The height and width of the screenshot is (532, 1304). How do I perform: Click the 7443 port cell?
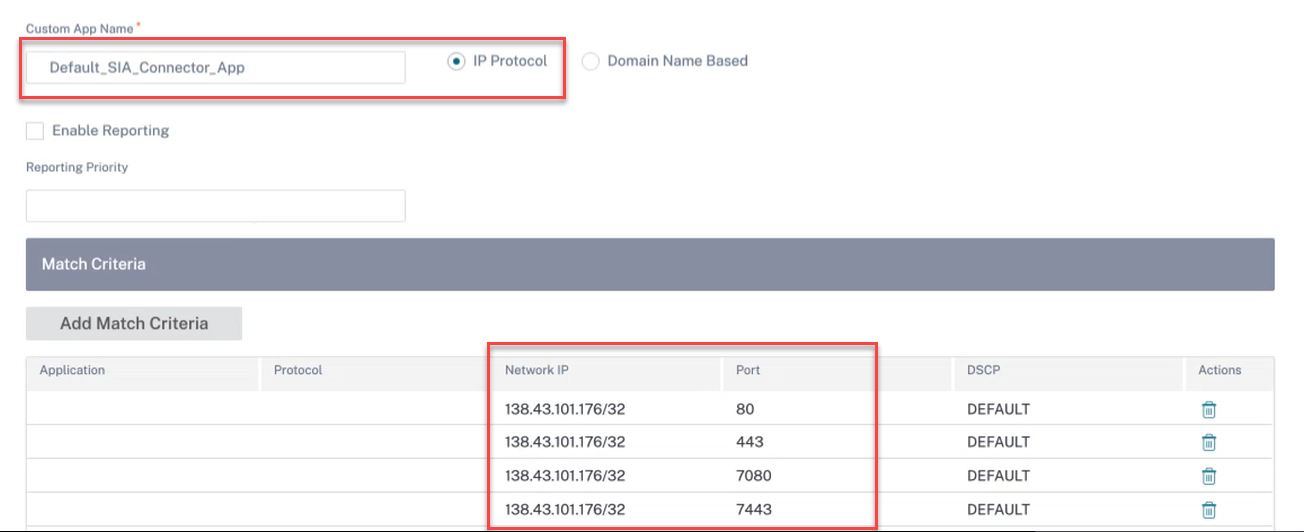tap(754, 509)
